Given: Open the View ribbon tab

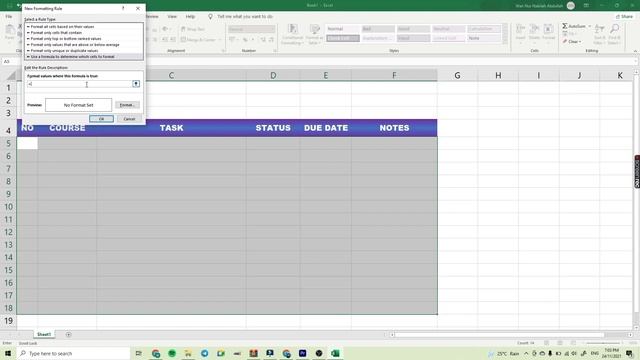Looking at the screenshot, I should (x=172, y=17).
